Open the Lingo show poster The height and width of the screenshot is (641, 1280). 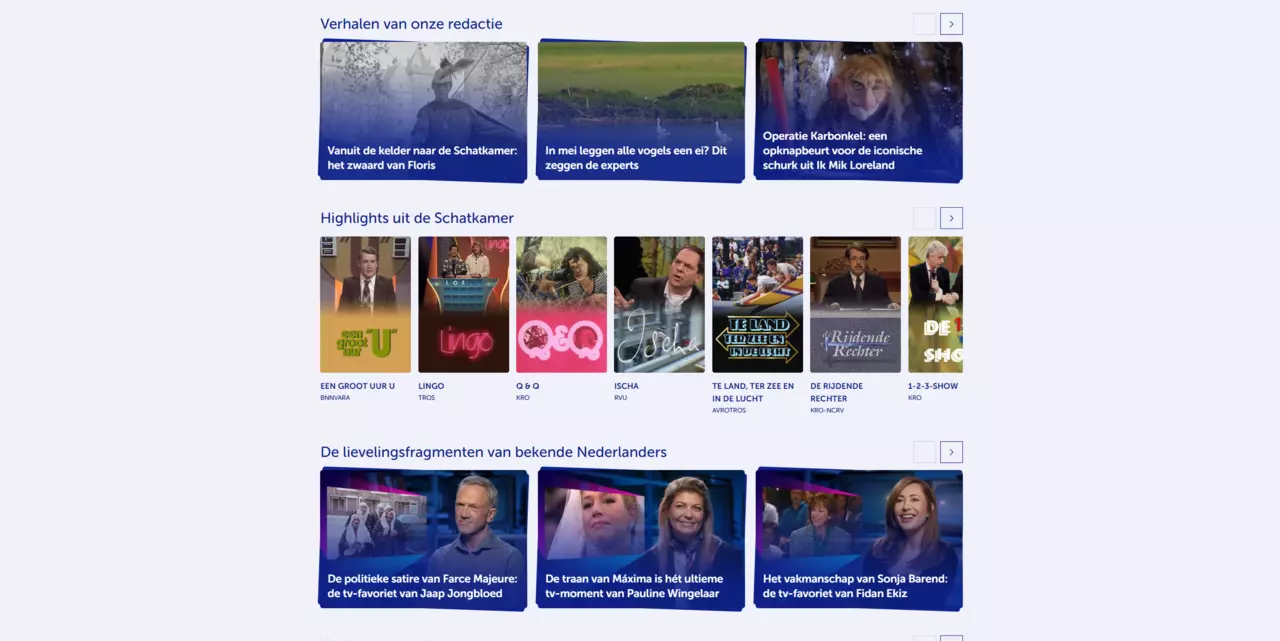click(x=463, y=304)
